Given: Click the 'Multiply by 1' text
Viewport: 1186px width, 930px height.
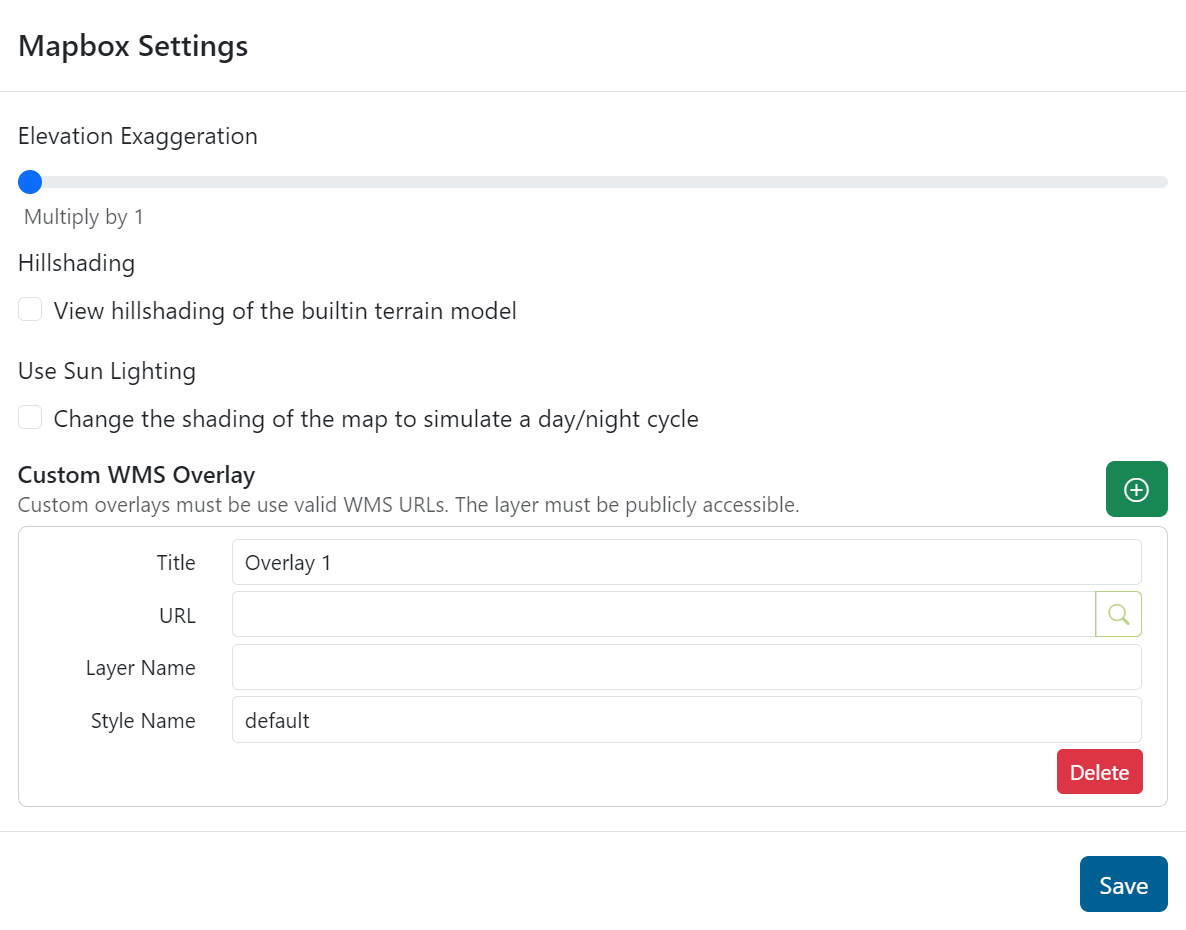Looking at the screenshot, I should tap(84, 217).
